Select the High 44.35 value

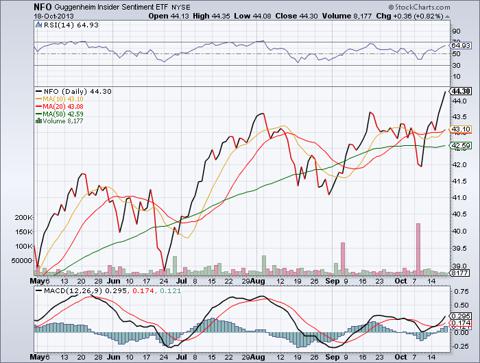pos(211,16)
